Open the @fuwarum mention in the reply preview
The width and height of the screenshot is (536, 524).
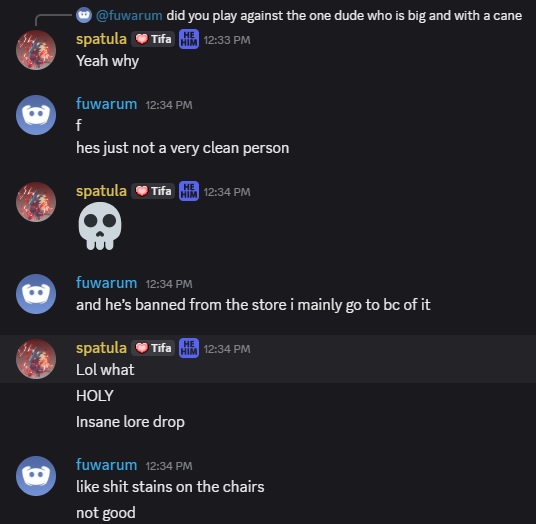pyautogui.click(x=129, y=15)
